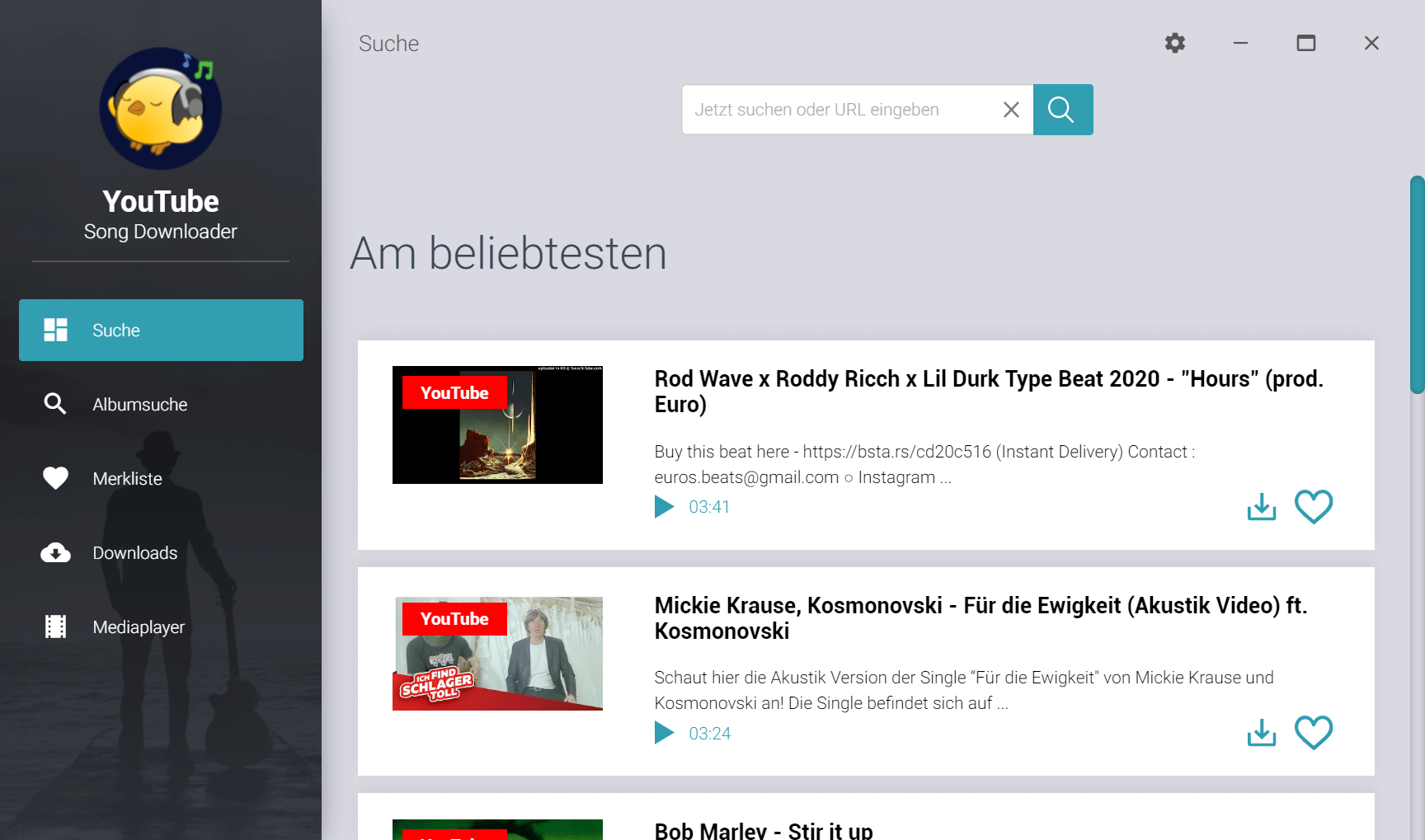1425x840 pixels.
Task: Click the vertical scrollbar thumb
Action: 1417,284
